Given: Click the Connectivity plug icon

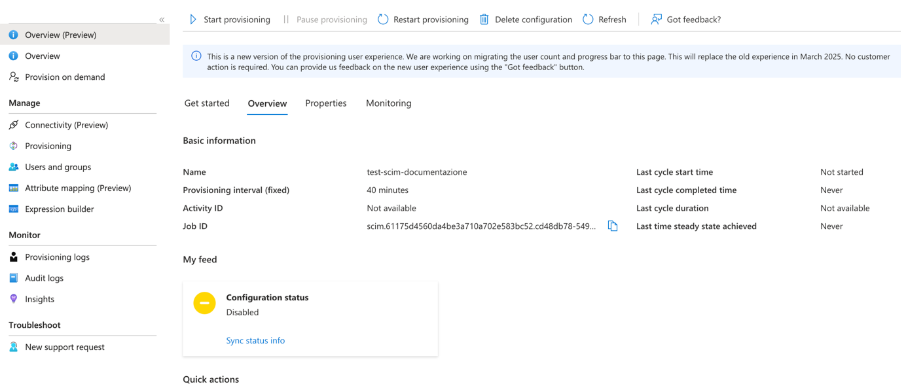Looking at the screenshot, I should [14, 125].
